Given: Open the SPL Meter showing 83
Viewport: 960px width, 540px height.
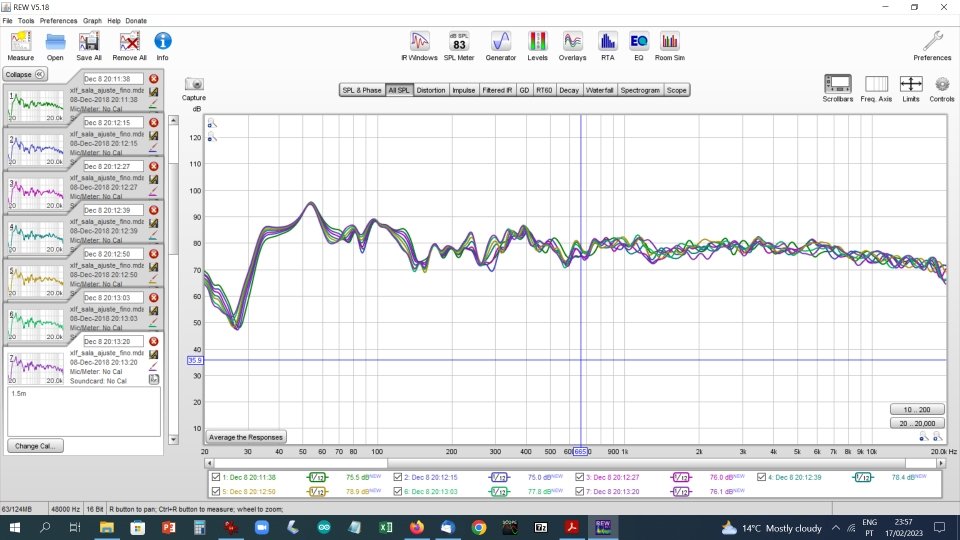Looking at the screenshot, I should pyautogui.click(x=459, y=42).
